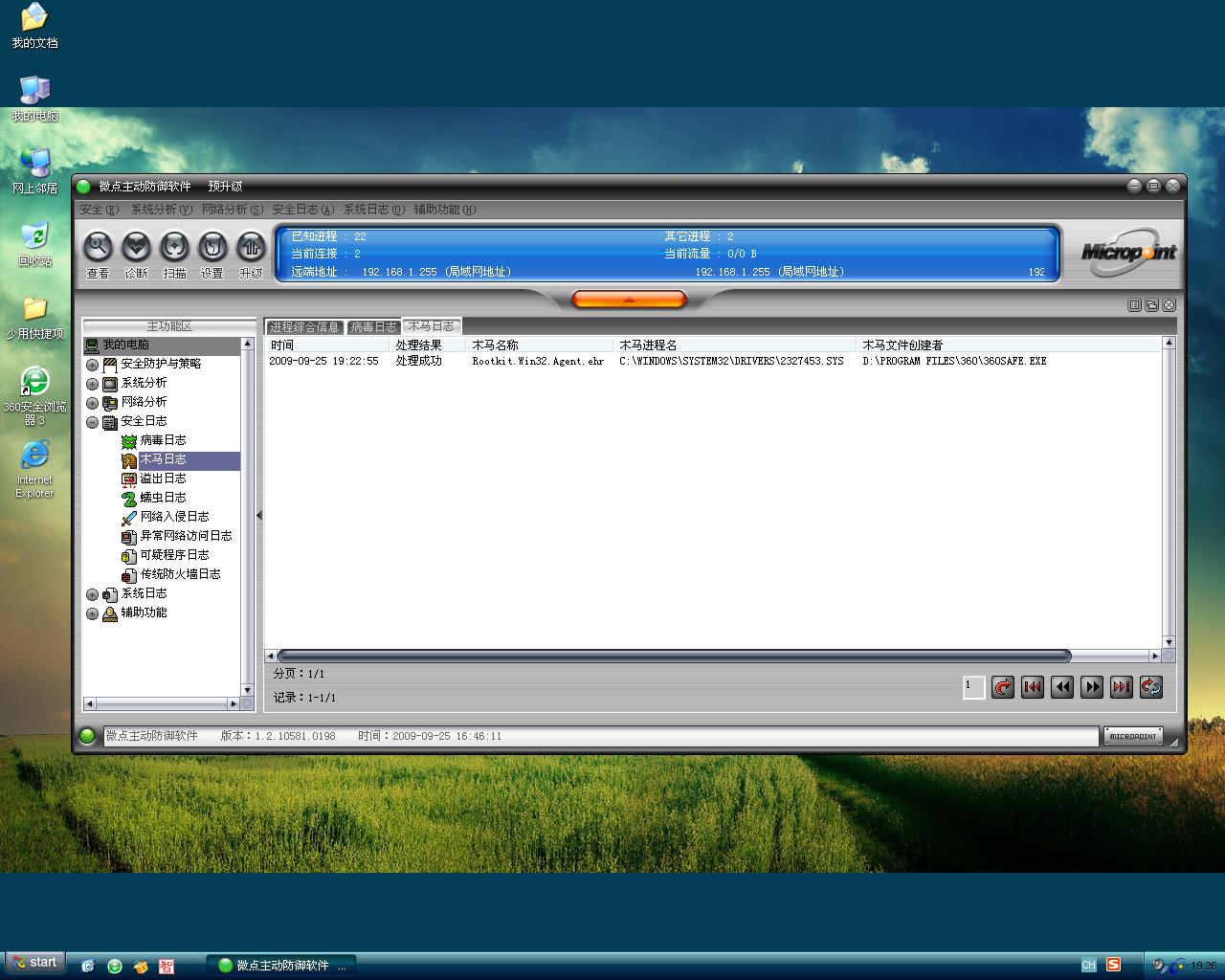Expand 辅助功能 tree node
The width and height of the screenshot is (1225, 980).
pyautogui.click(x=92, y=613)
